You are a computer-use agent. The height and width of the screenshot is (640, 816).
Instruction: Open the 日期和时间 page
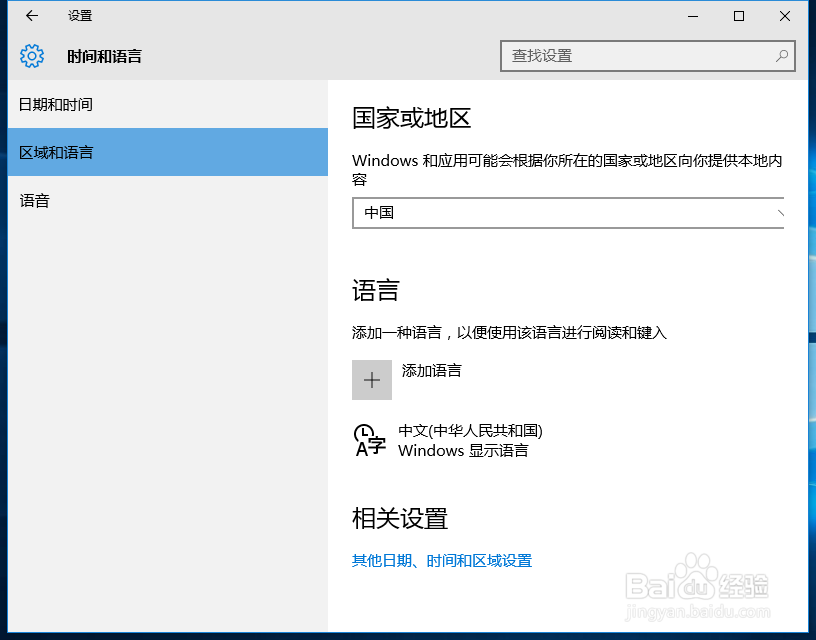pos(168,105)
